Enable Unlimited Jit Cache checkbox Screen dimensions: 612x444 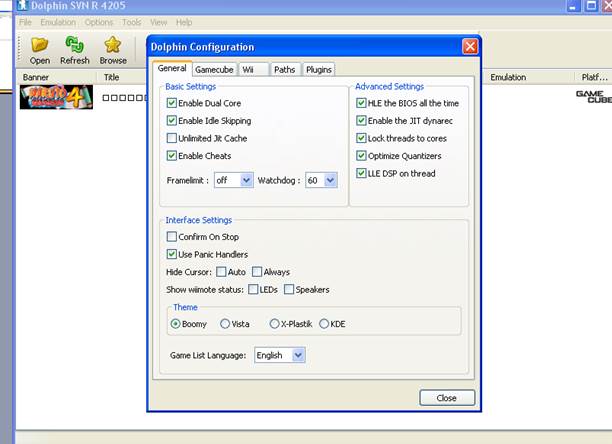point(171,138)
